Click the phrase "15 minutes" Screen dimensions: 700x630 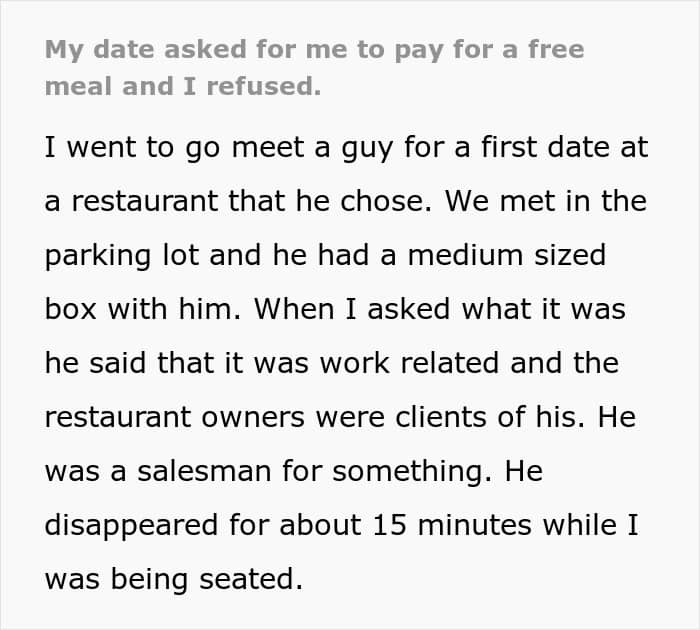(x=452, y=525)
